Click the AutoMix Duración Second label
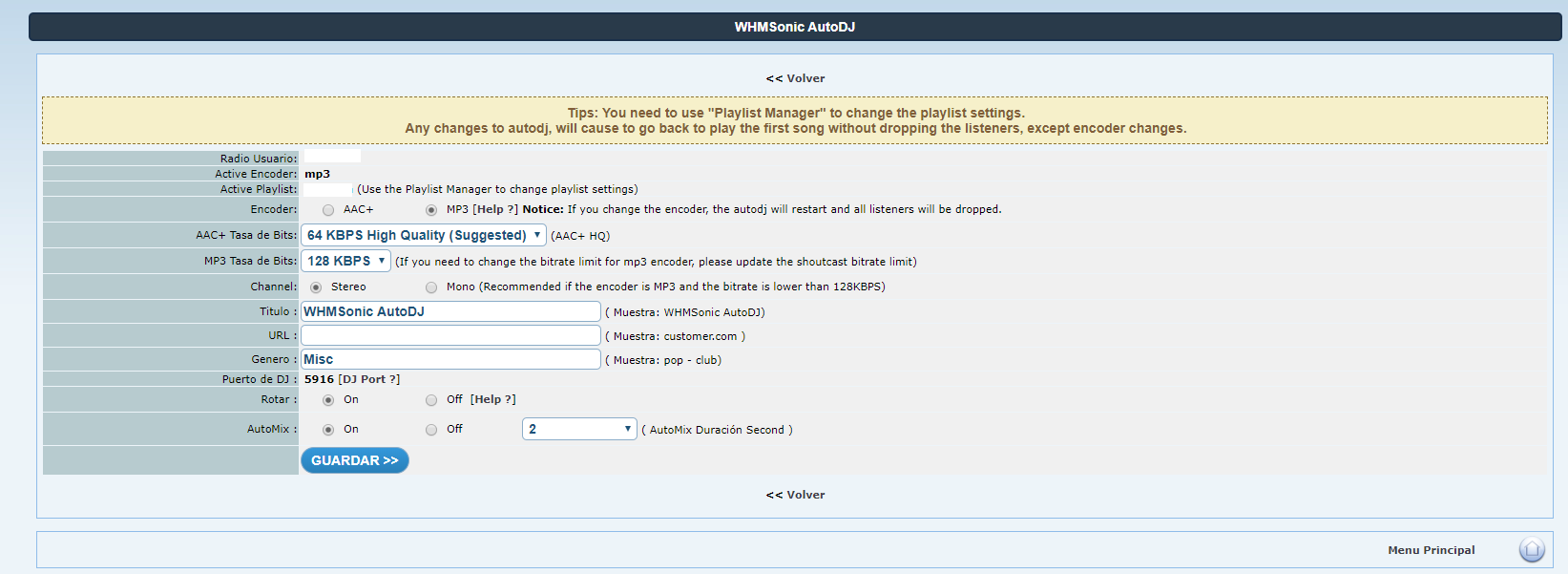 coord(717,430)
